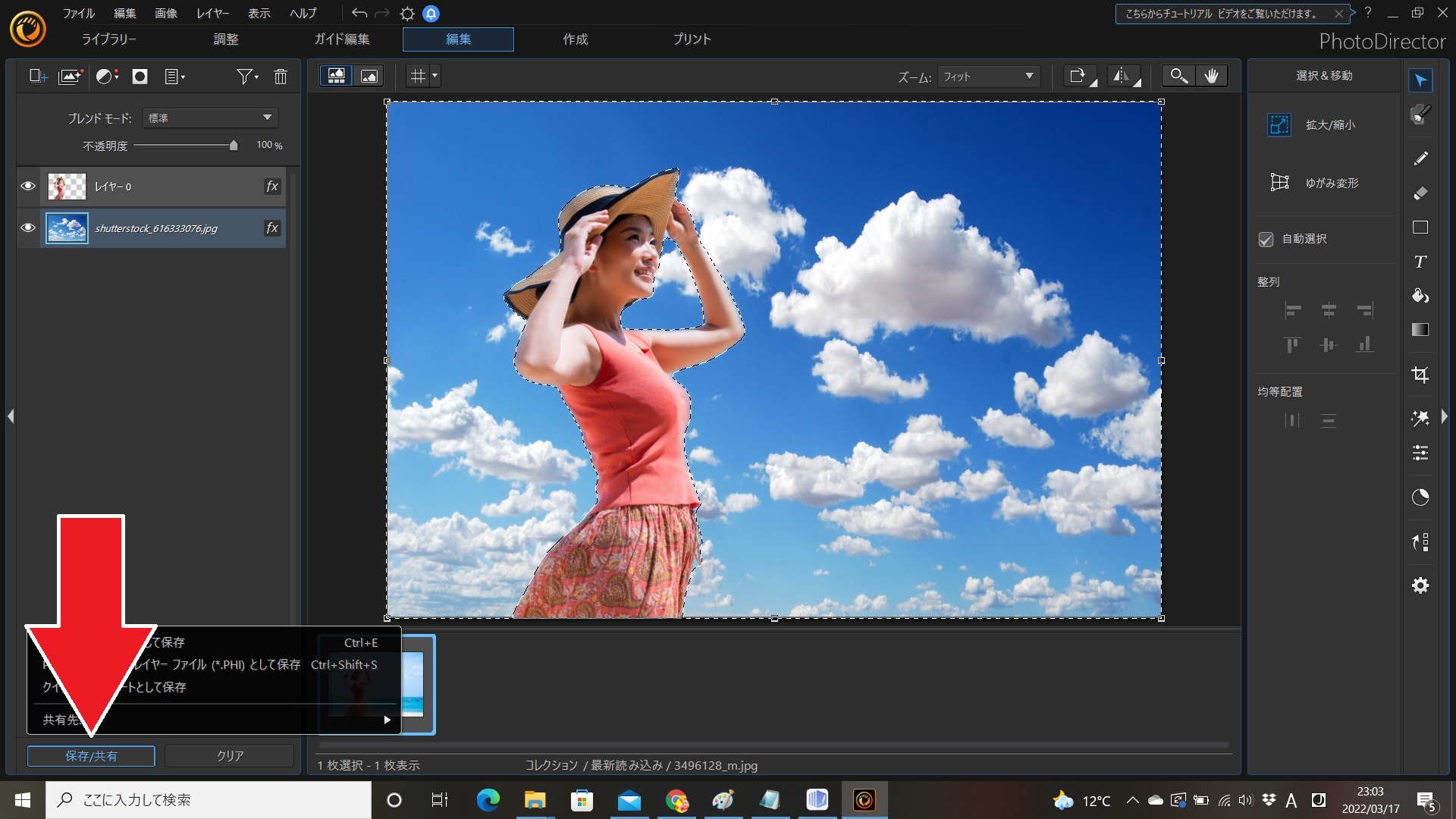Switch to the ガイド編集 tab
Screen dimensions: 1456x819
tap(342, 39)
